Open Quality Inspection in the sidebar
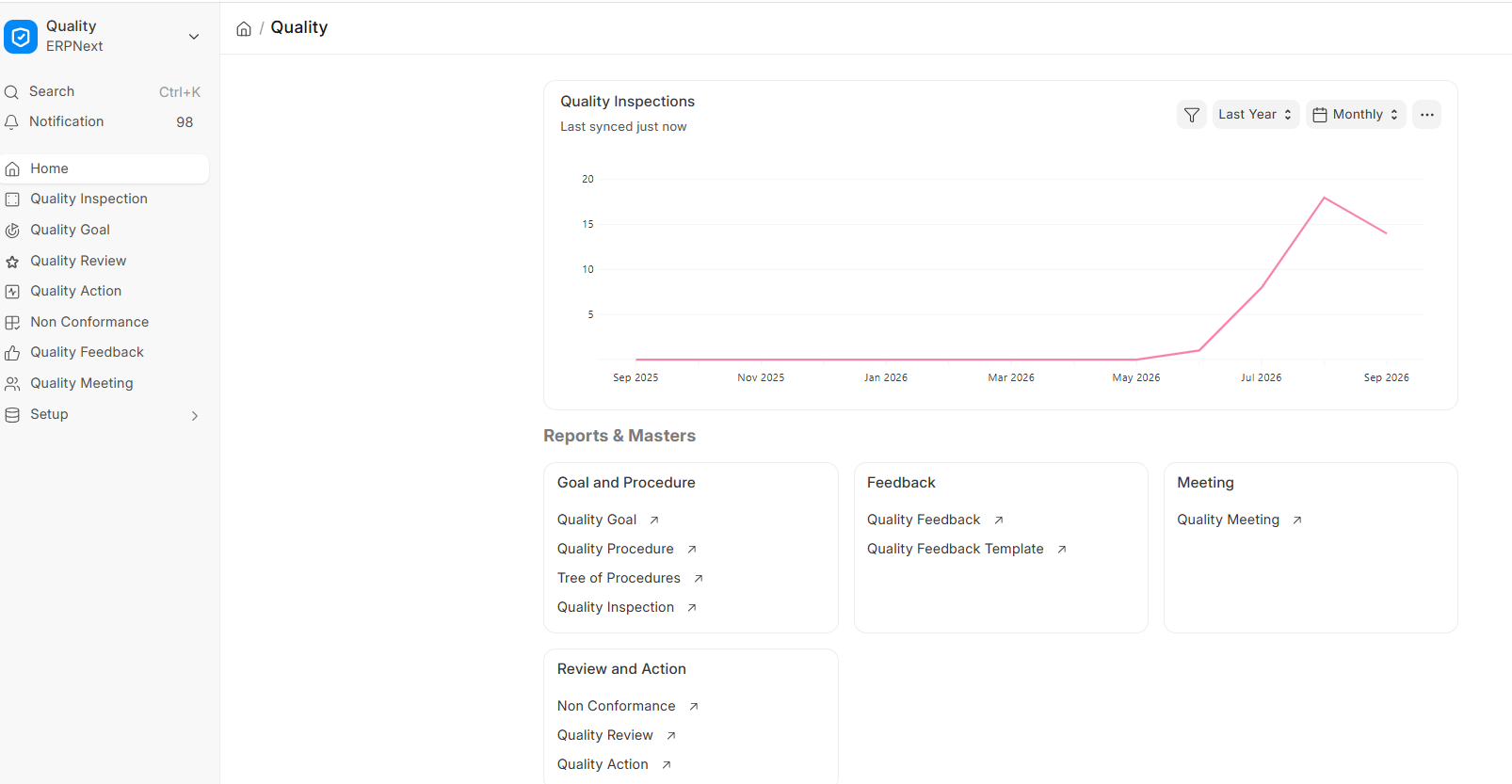The width and height of the screenshot is (1512, 784). [x=105, y=200]
